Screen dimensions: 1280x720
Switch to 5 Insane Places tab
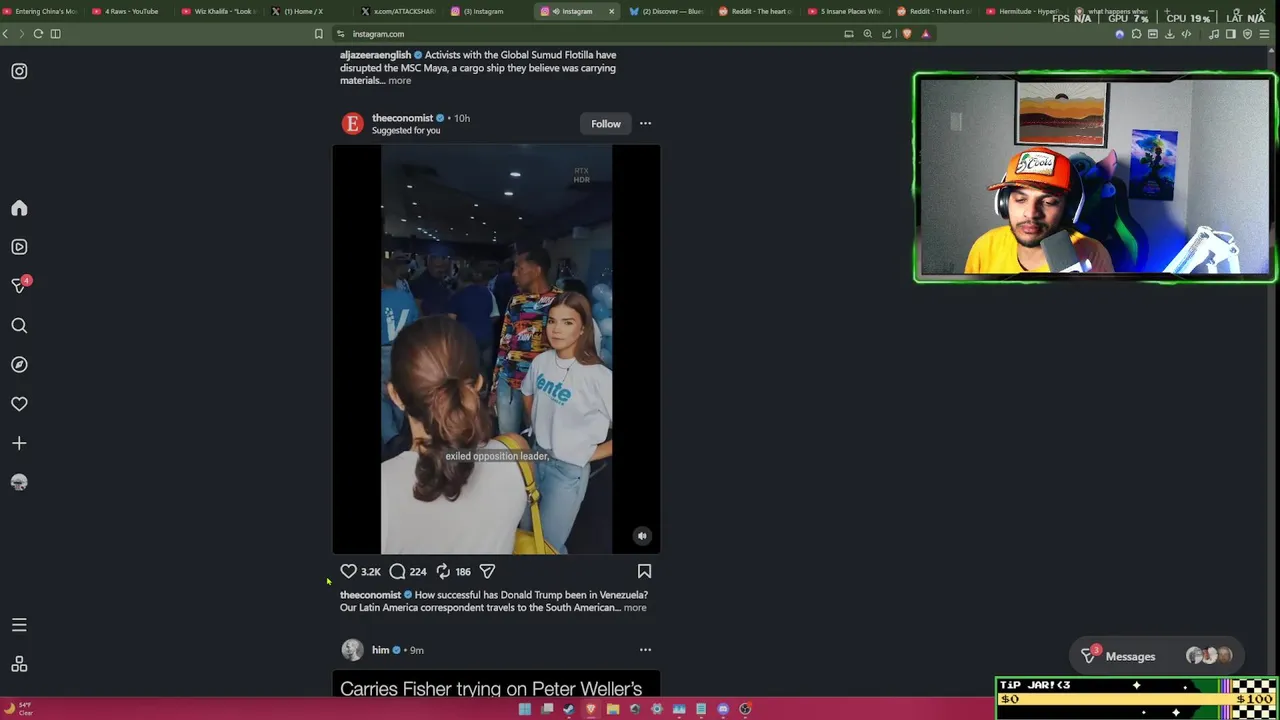(846, 11)
